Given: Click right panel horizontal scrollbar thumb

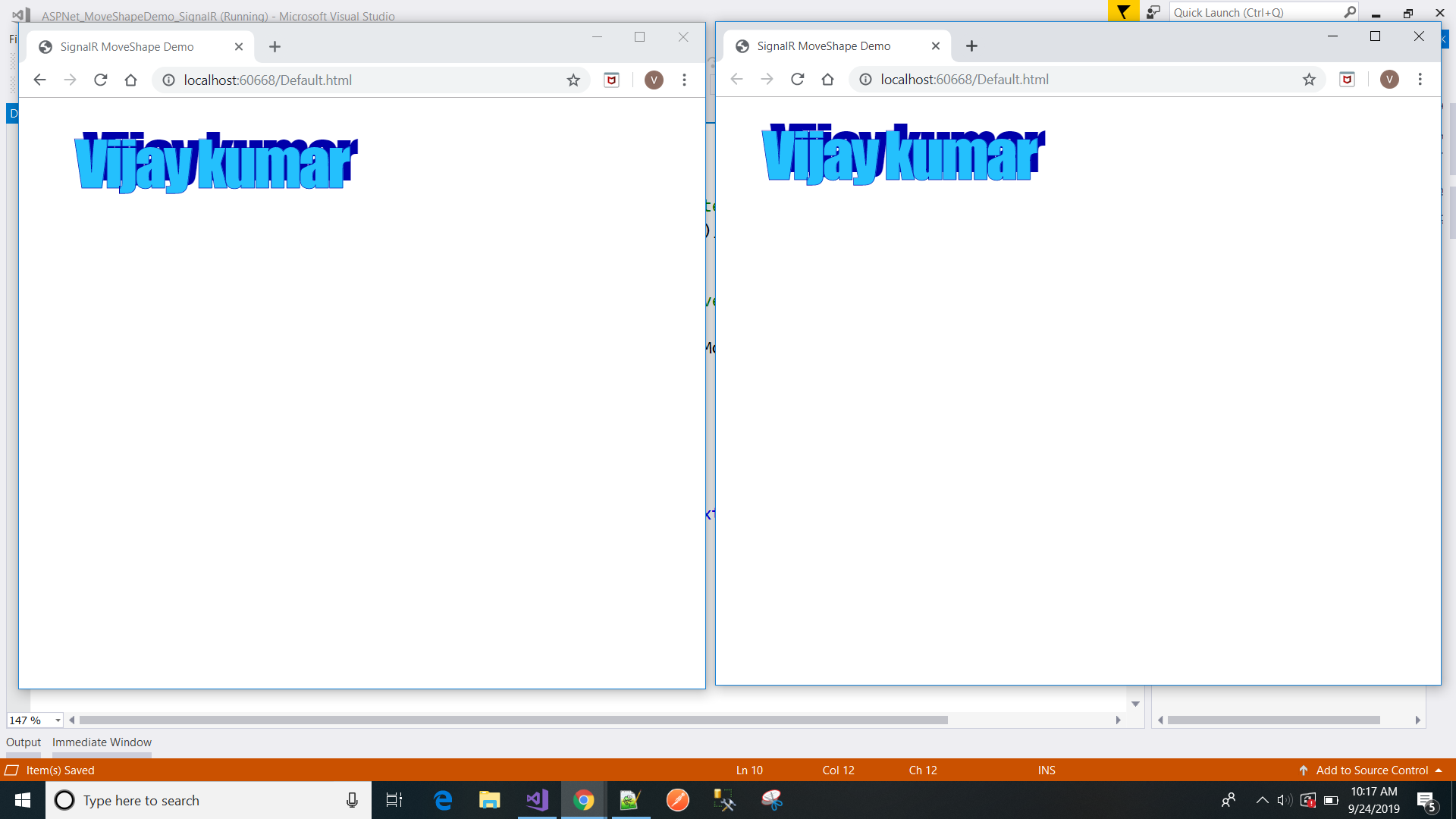Looking at the screenshot, I should point(1274,720).
